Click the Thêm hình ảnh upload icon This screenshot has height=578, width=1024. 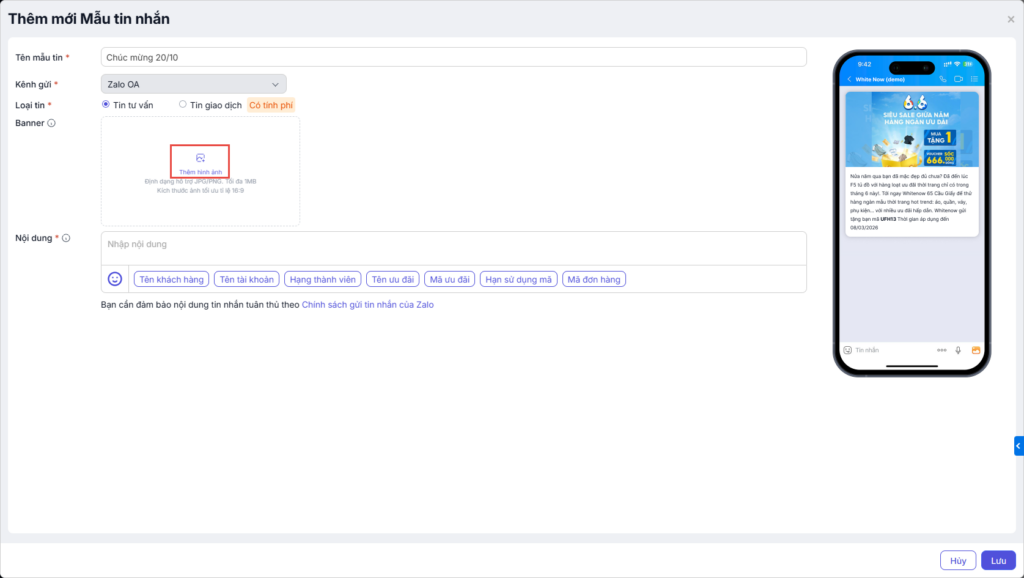[x=200, y=158]
